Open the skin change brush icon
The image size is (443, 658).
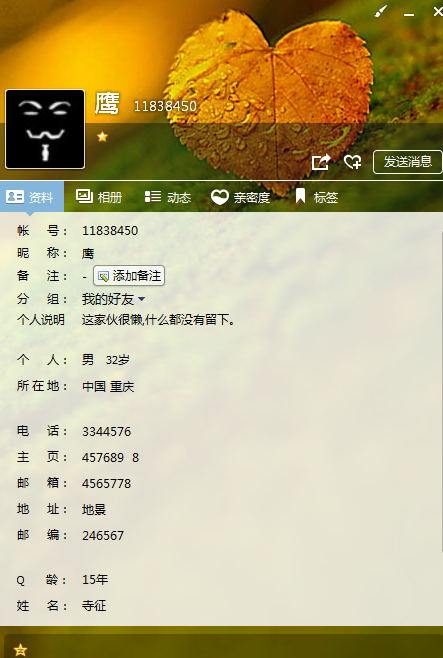pos(381,11)
